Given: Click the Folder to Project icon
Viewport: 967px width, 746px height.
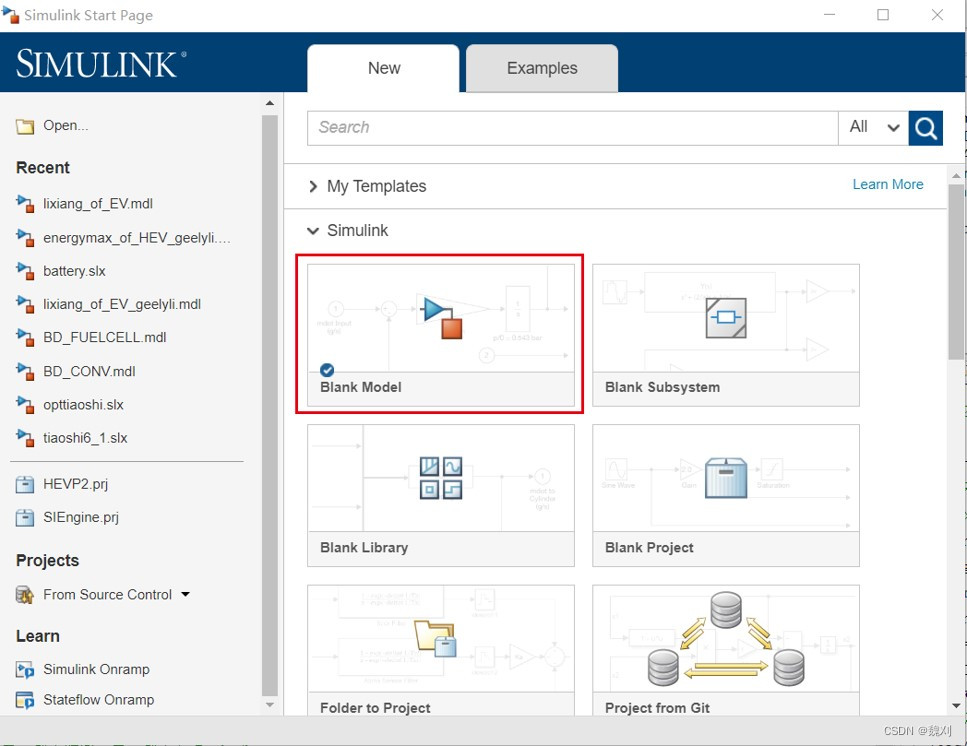Looking at the screenshot, I should tap(435, 638).
